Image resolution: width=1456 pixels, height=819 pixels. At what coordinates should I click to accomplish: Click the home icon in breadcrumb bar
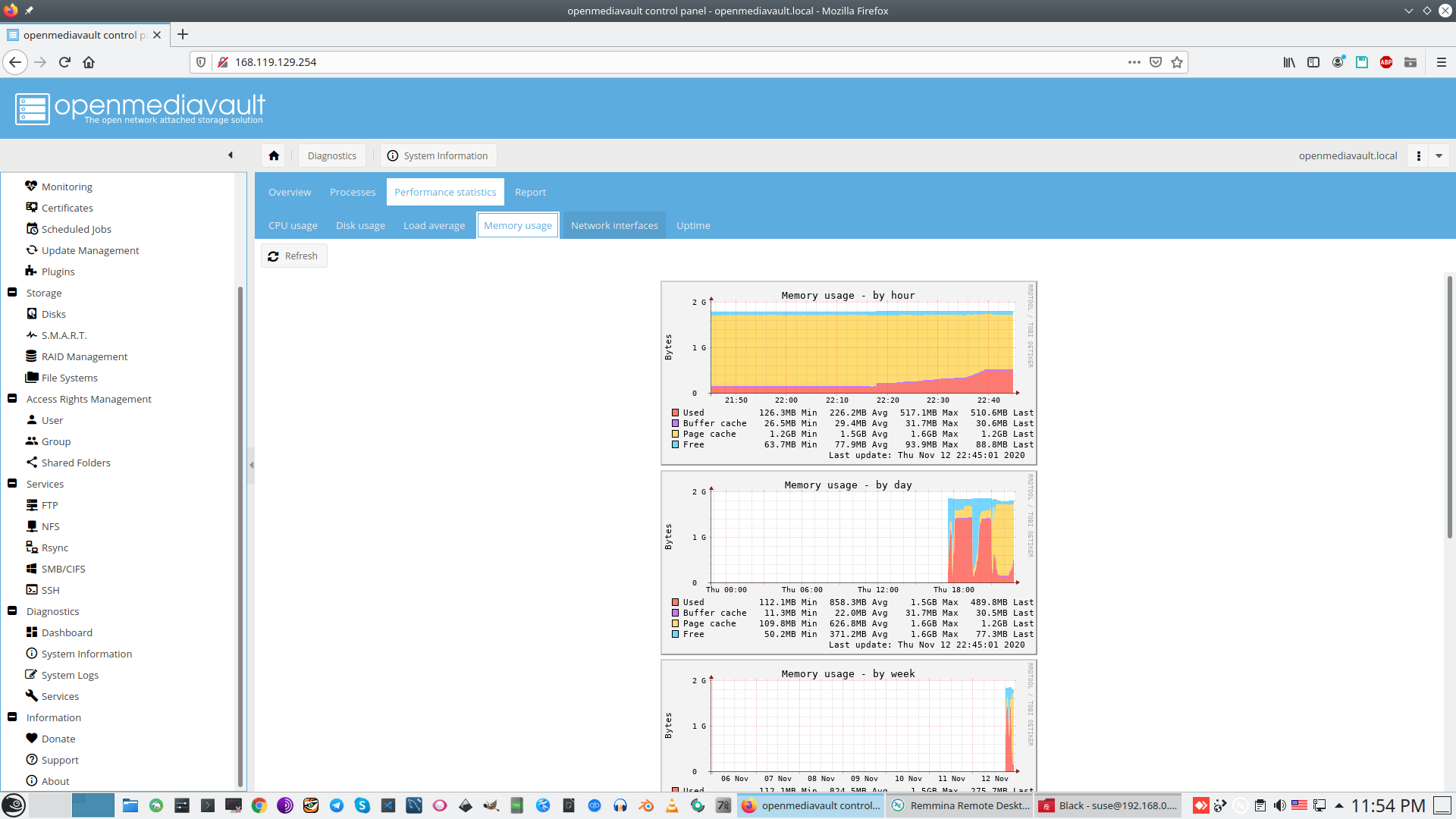click(274, 155)
